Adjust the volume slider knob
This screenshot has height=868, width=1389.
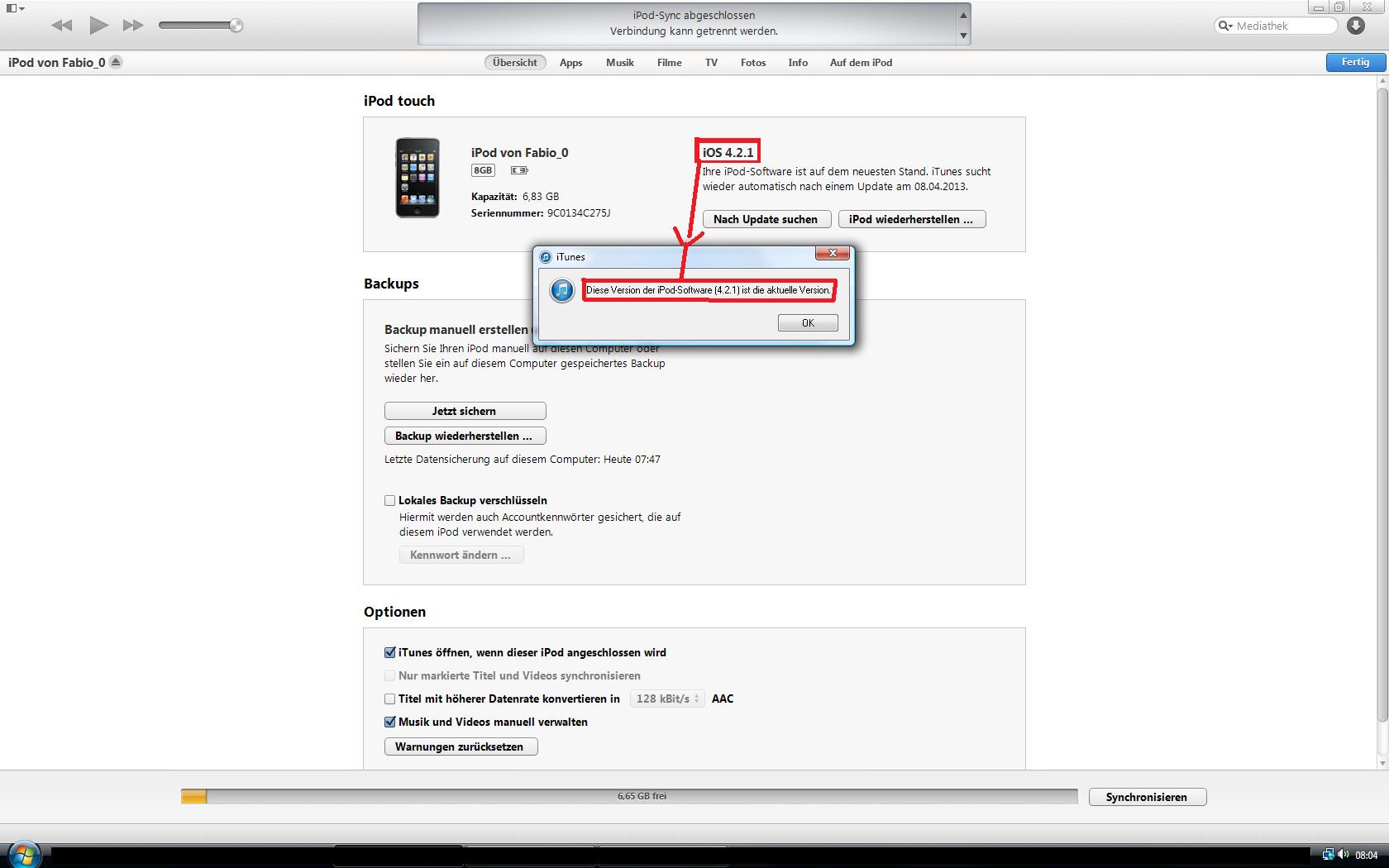tap(236, 26)
